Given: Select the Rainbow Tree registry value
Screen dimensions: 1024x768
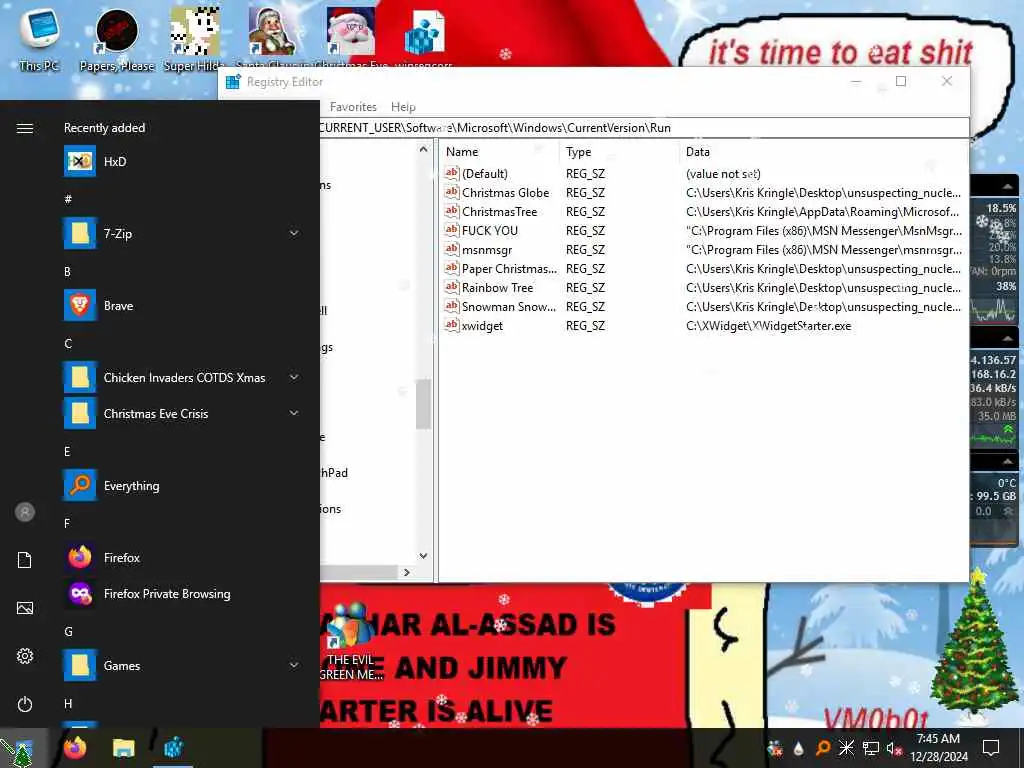Looking at the screenshot, I should (x=498, y=287).
